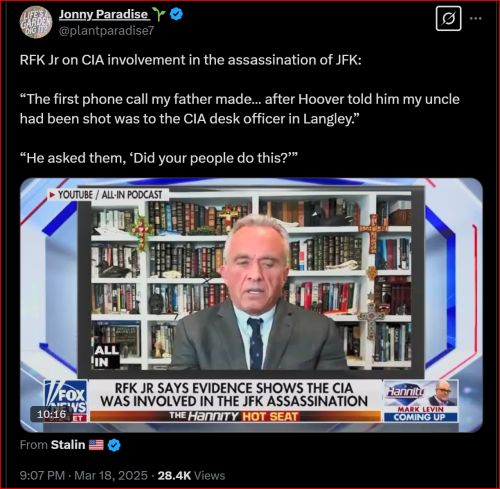Open the three-dot more options menu
Screen dimensions: 500x489
(475, 19)
